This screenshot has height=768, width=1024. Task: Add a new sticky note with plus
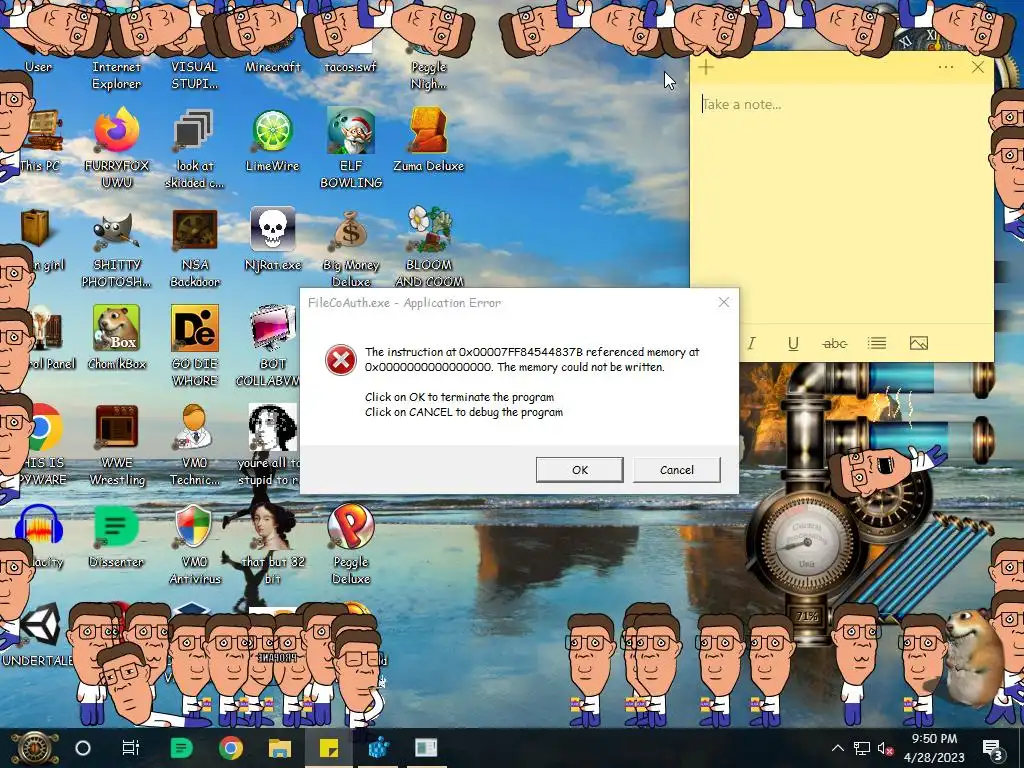(x=706, y=67)
